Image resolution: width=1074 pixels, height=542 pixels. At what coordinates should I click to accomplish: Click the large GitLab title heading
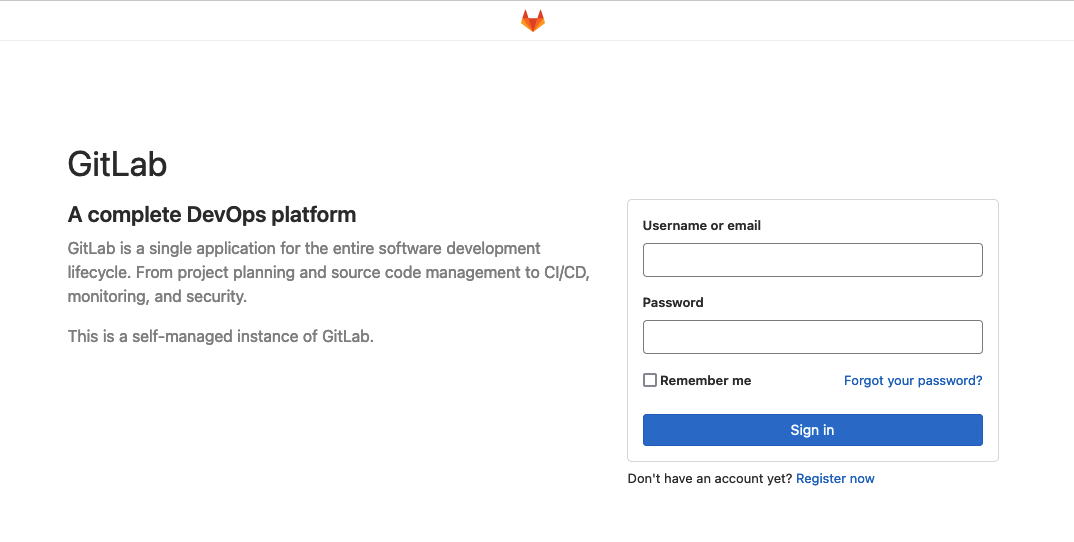tap(117, 164)
